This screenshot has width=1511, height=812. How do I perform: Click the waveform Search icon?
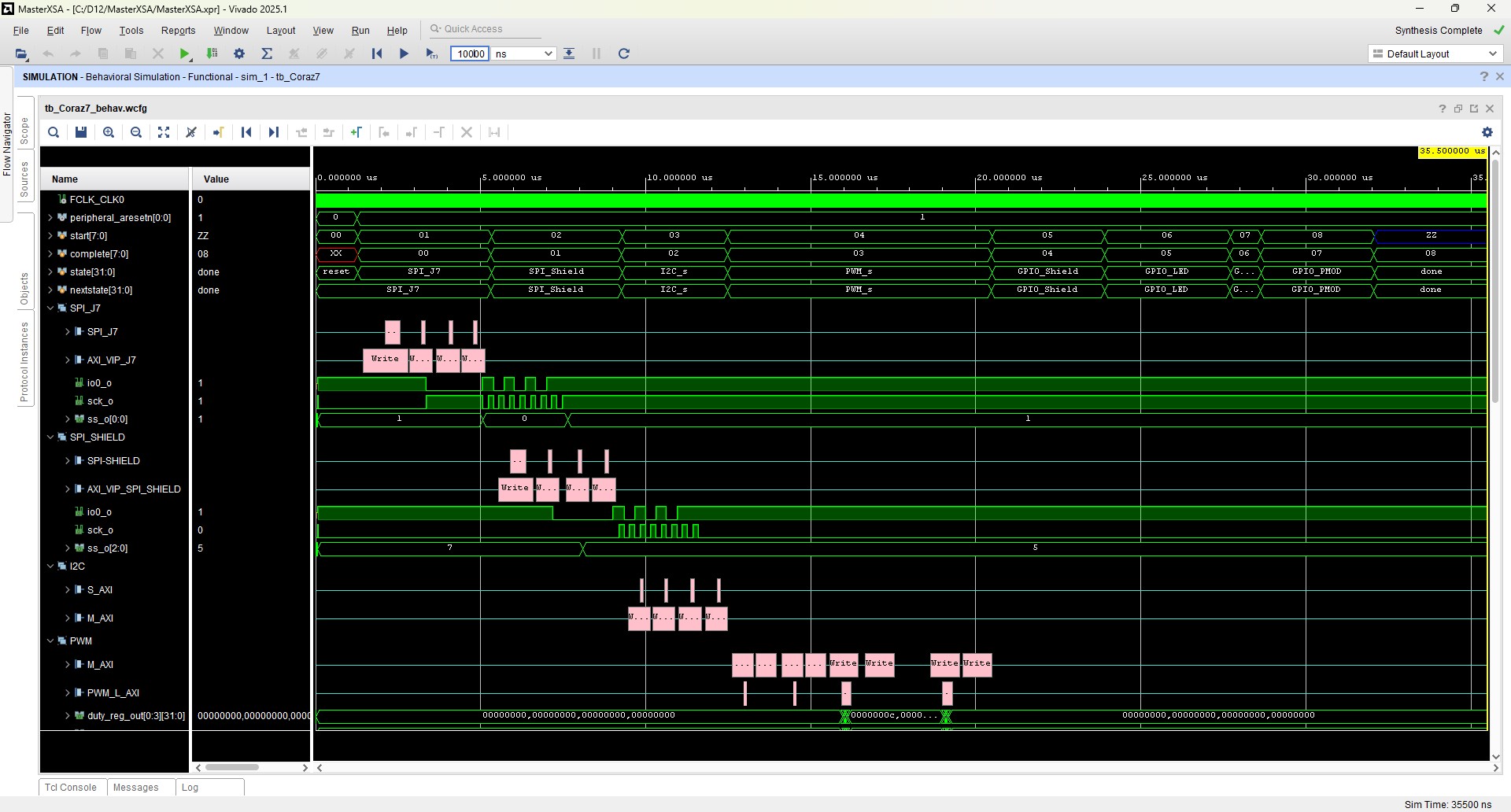tap(54, 132)
